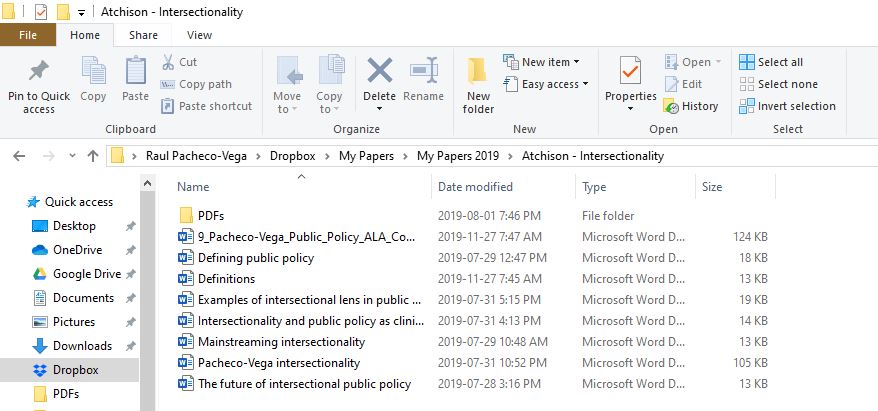
Task: Click Pin to Quick access icon
Action: (x=39, y=71)
